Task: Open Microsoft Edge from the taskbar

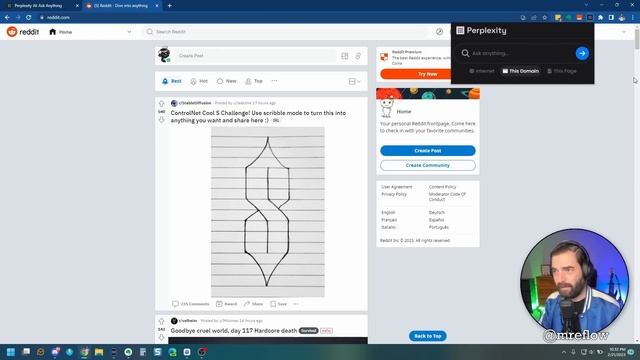Action: click(x=172, y=352)
